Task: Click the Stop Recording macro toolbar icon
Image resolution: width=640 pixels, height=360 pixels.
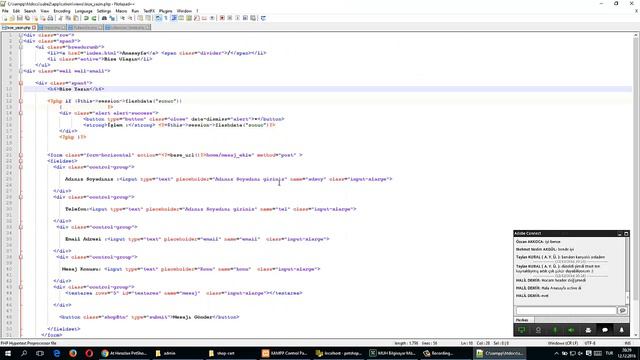Action: 230,18
